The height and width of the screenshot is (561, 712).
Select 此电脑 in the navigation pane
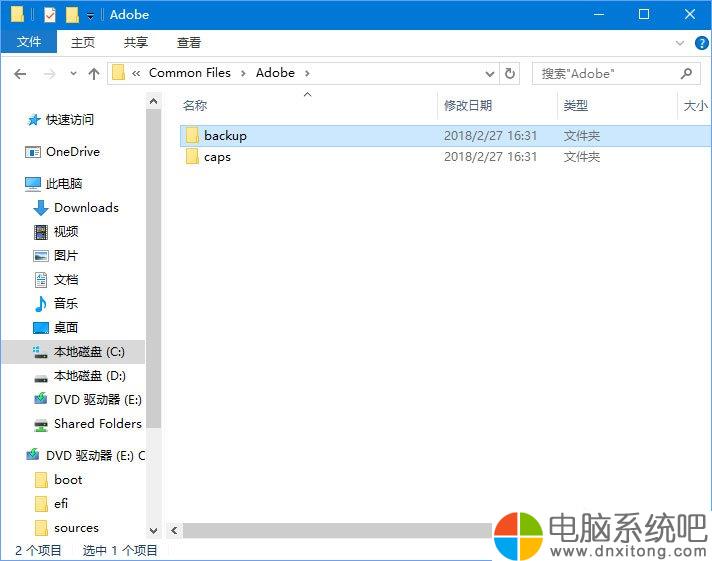pos(64,184)
